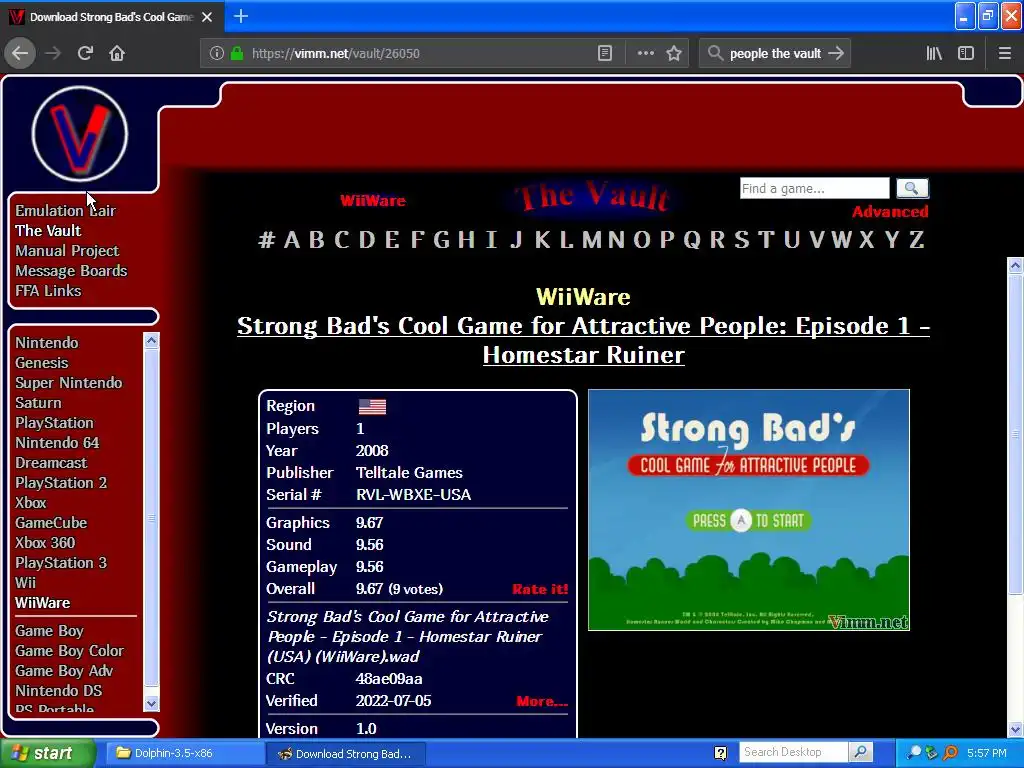Toggle reader view icon in address bar
This screenshot has height=768, width=1024.
pyautogui.click(x=605, y=54)
